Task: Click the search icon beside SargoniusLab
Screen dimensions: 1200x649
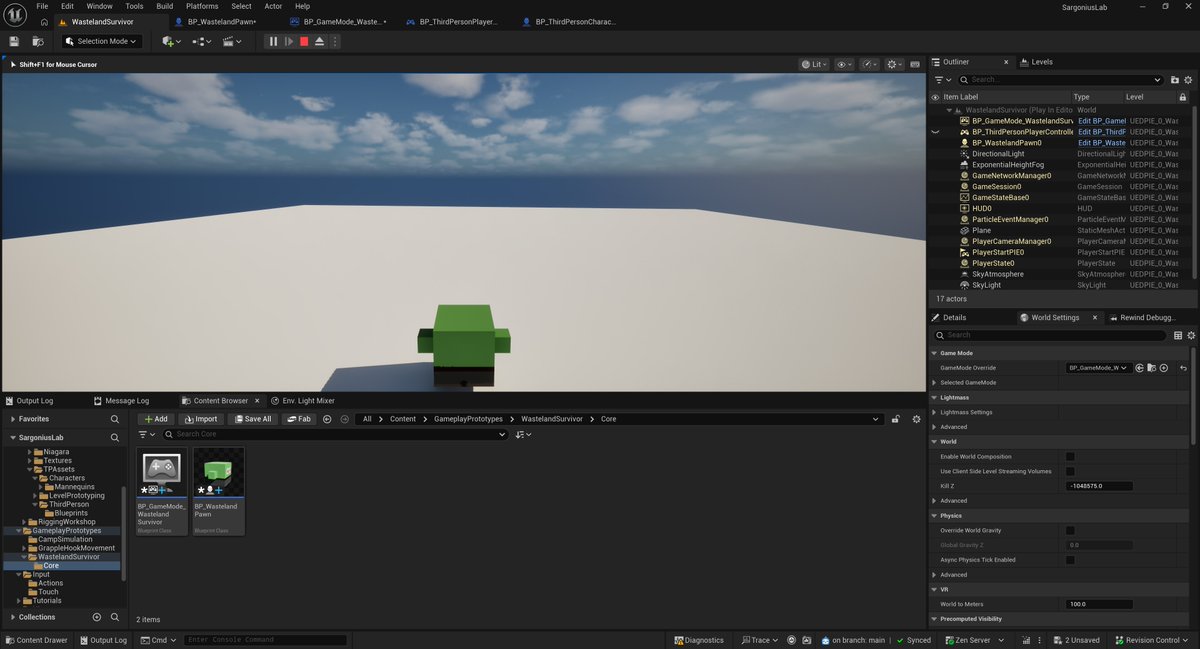Action: (115, 438)
